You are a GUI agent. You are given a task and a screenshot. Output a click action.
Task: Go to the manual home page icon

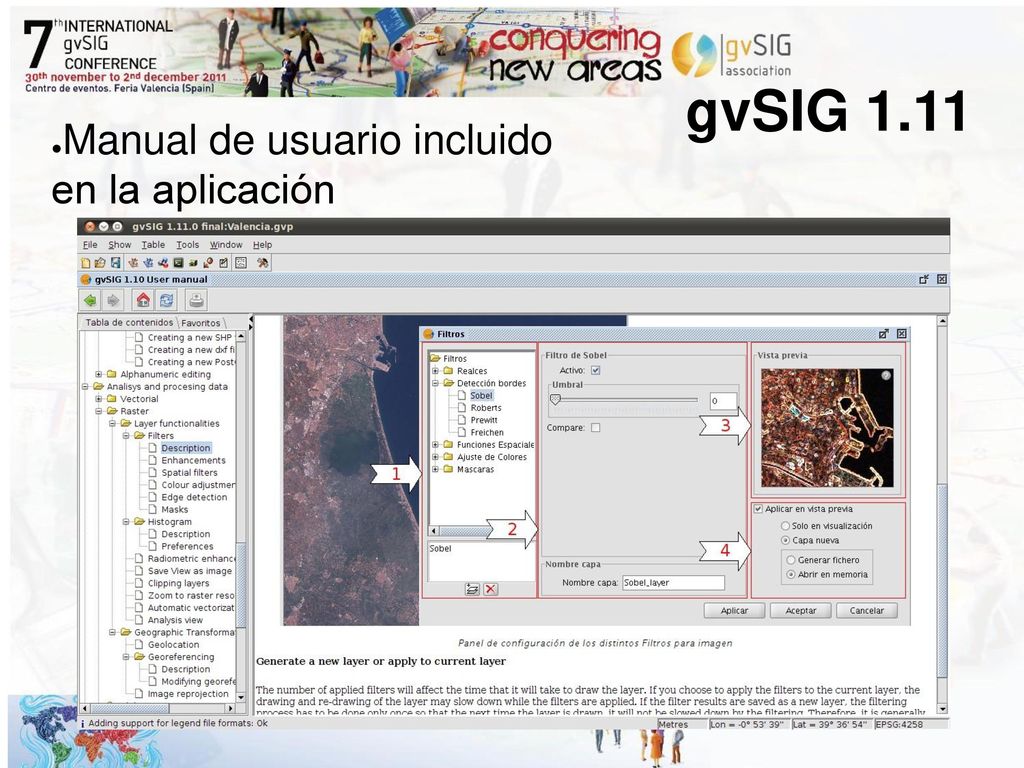[143, 300]
